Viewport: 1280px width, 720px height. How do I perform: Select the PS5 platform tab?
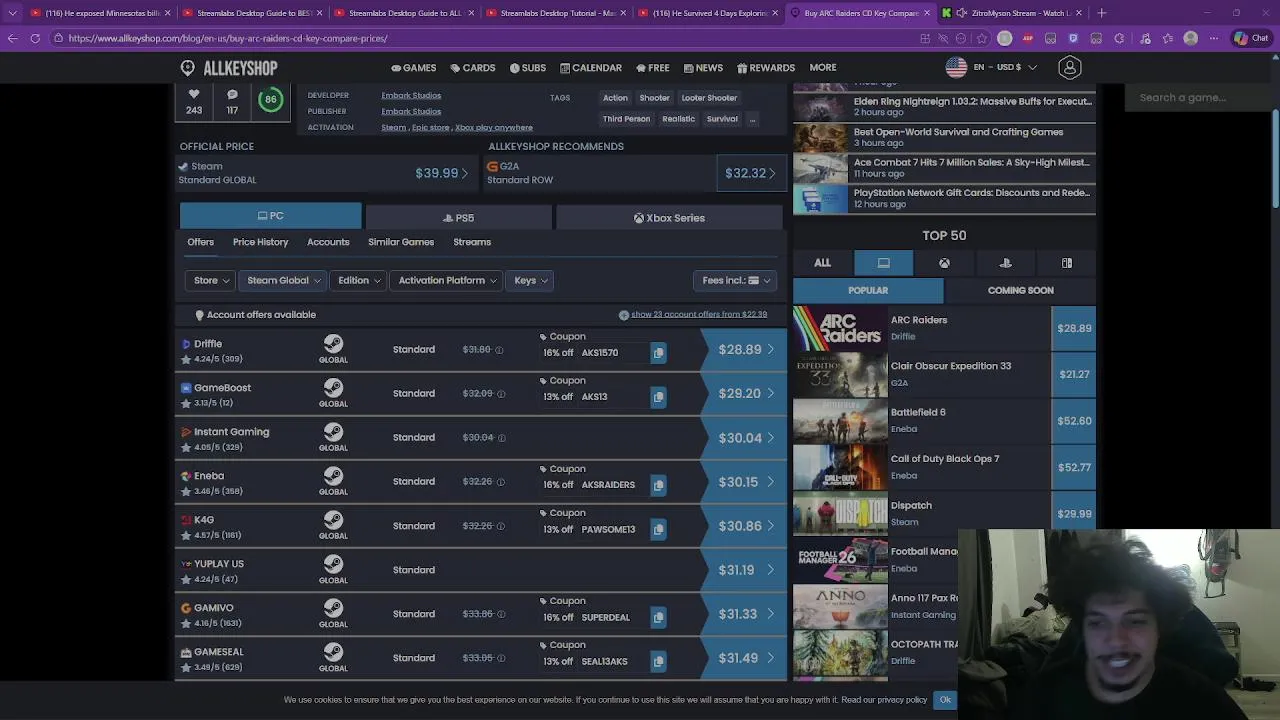[x=459, y=218]
